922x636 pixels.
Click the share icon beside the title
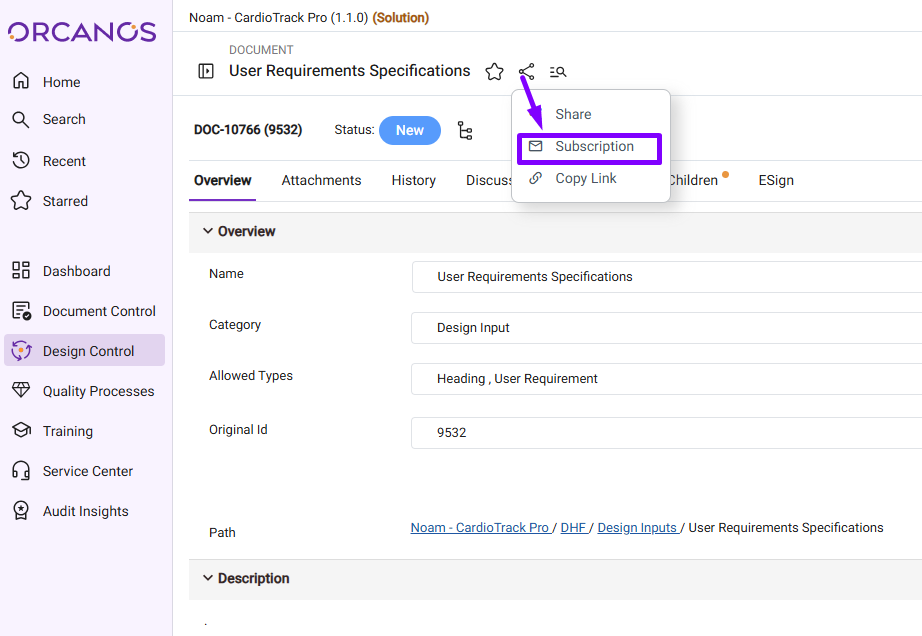click(x=527, y=72)
